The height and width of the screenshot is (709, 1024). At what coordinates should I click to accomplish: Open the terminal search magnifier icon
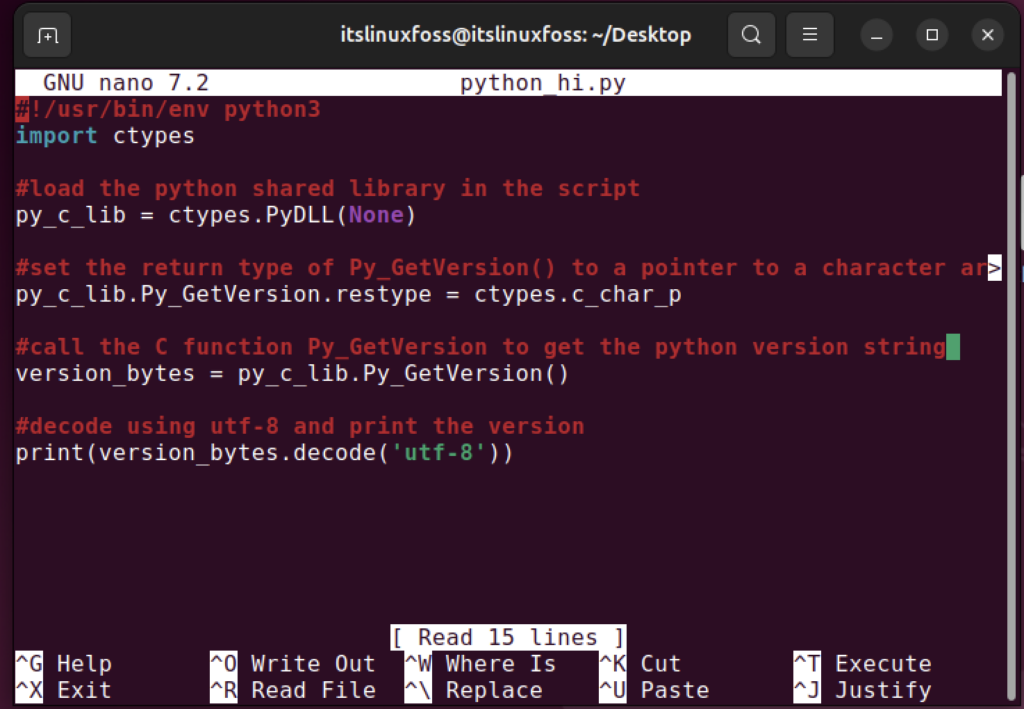[751, 35]
